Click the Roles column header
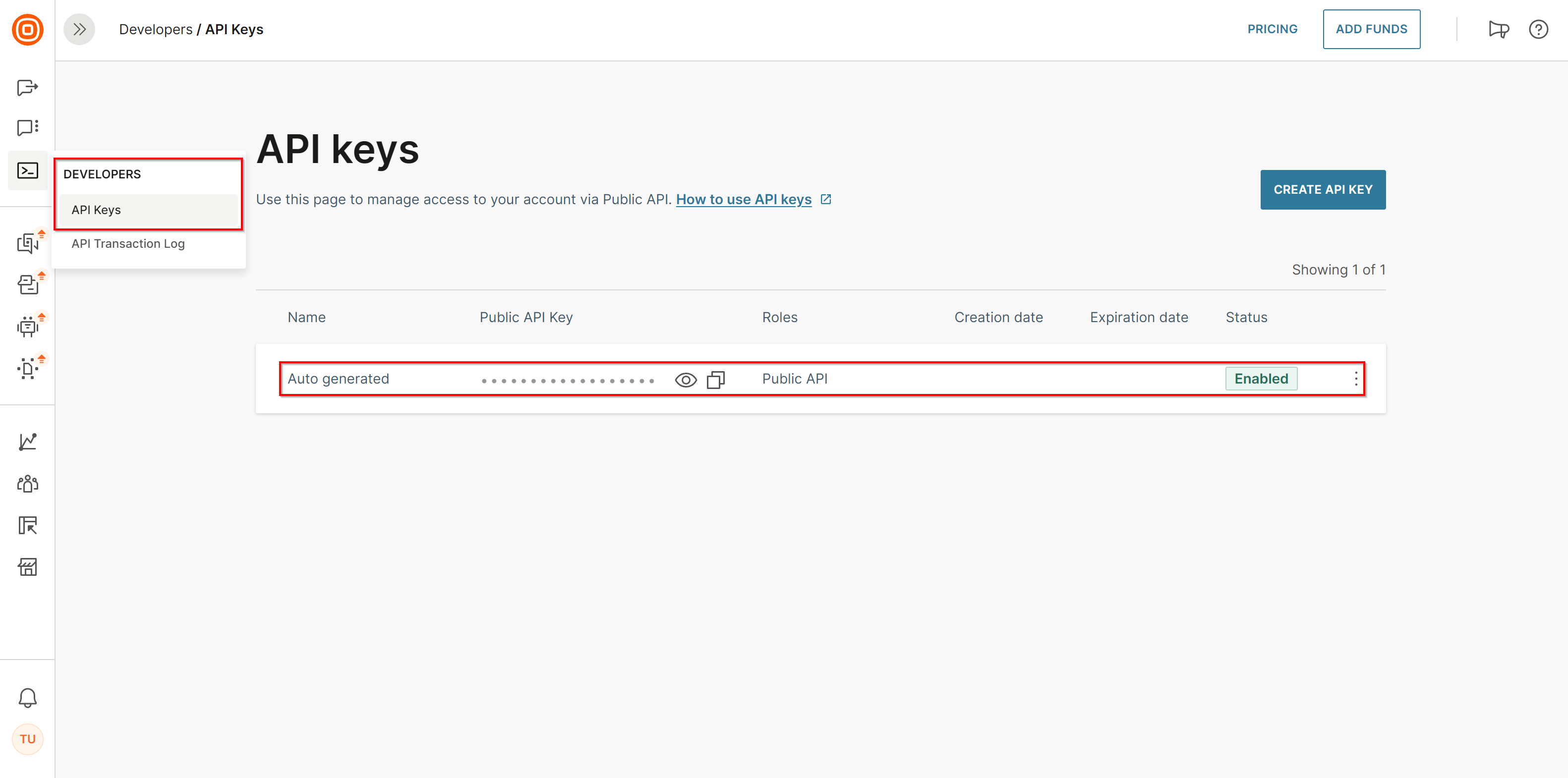Image resolution: width=1568 pixels, height=778 pixels. click(779, 318)
